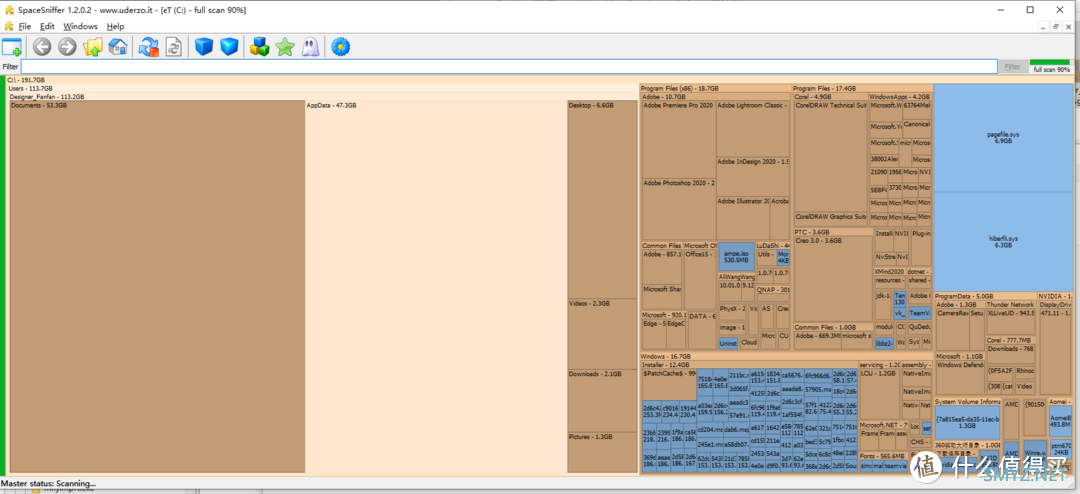1080x494 pixels.
Task: Click the WindowsApps - 4.2GB header
Action: coord(900,97)
